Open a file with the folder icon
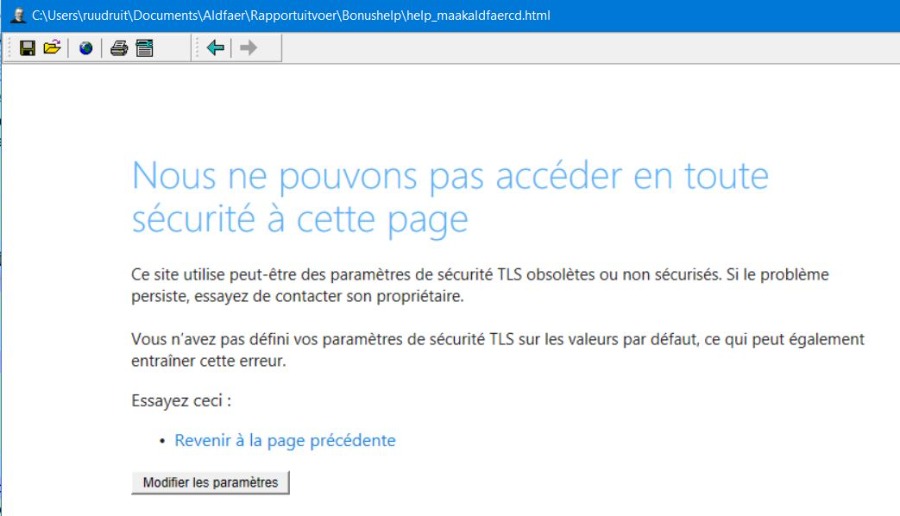900x516 pixels. pyautogui.click(x=52, y=48)
